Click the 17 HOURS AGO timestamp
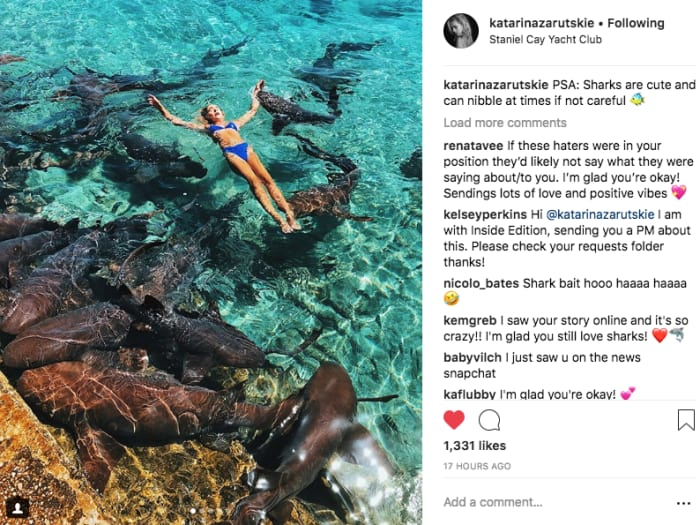The image size is (696, 525). tap(477, 466)
